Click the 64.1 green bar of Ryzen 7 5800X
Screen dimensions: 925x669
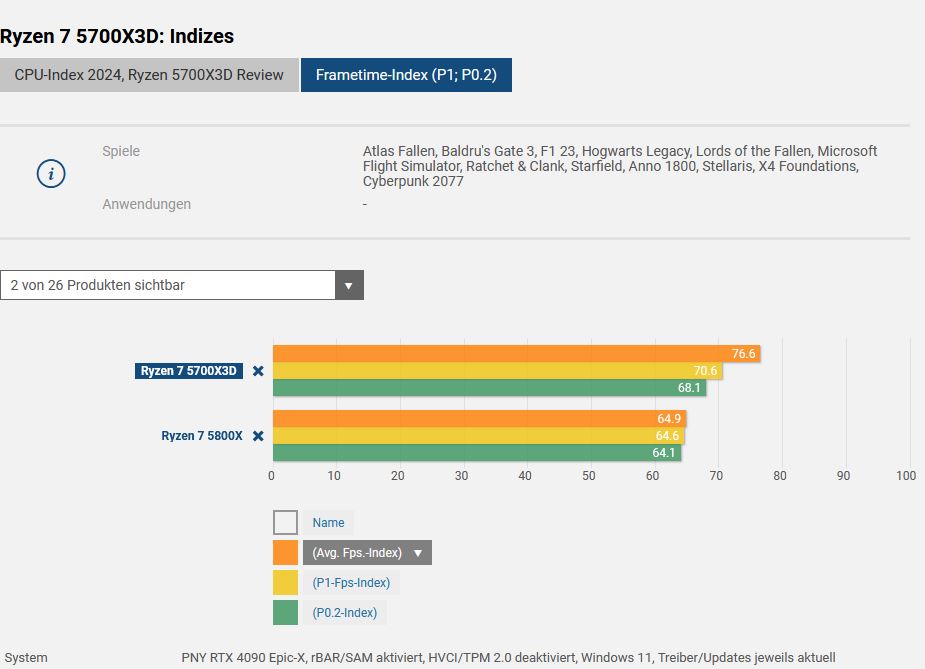[x=477, y=452]
